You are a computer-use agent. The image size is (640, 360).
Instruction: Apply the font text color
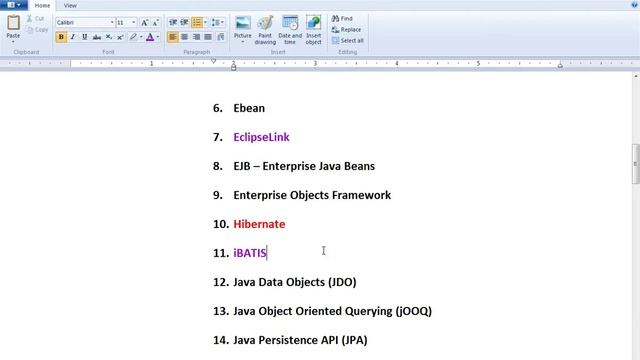(150, 37)
